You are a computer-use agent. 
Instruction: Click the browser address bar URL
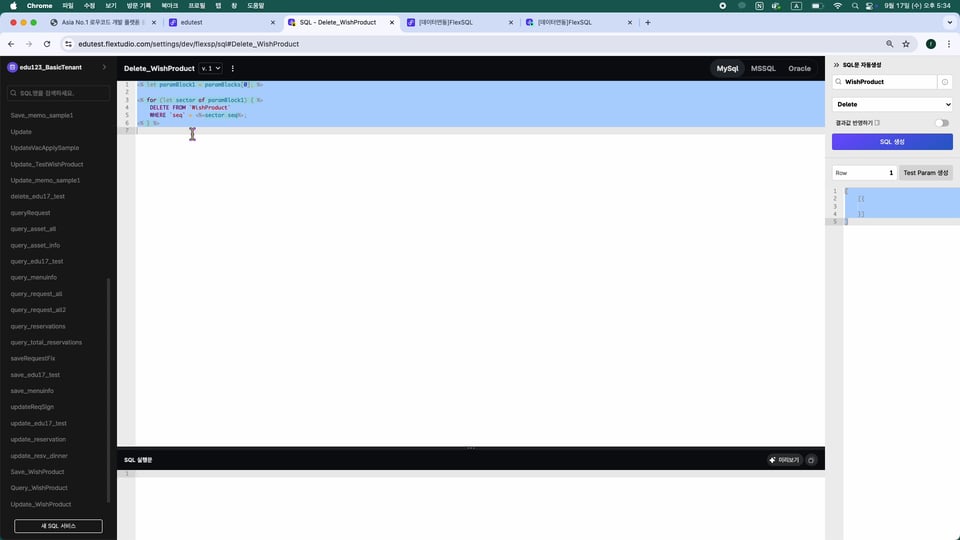[189, 44]
